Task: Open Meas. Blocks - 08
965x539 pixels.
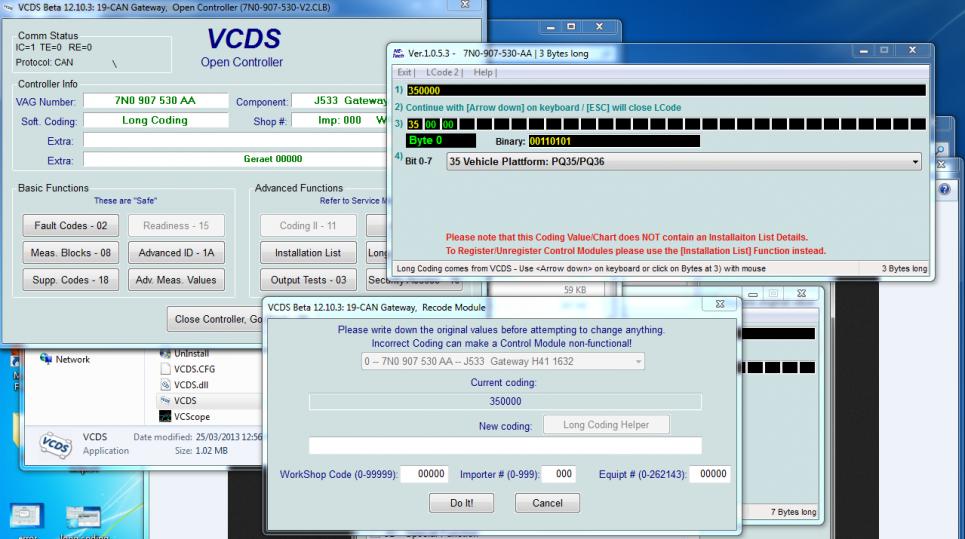Action: (x=70, y=253)
